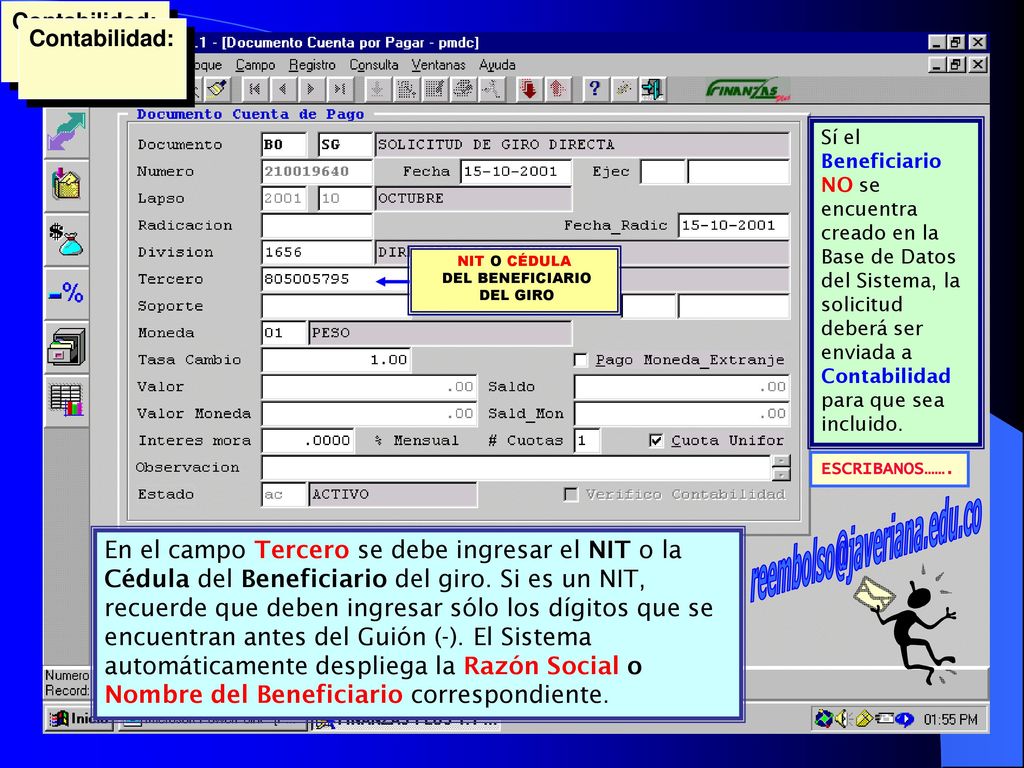Click the minus percent sidebar icon
Viewport: 1024px width, 768px height.
coord(67,293)
